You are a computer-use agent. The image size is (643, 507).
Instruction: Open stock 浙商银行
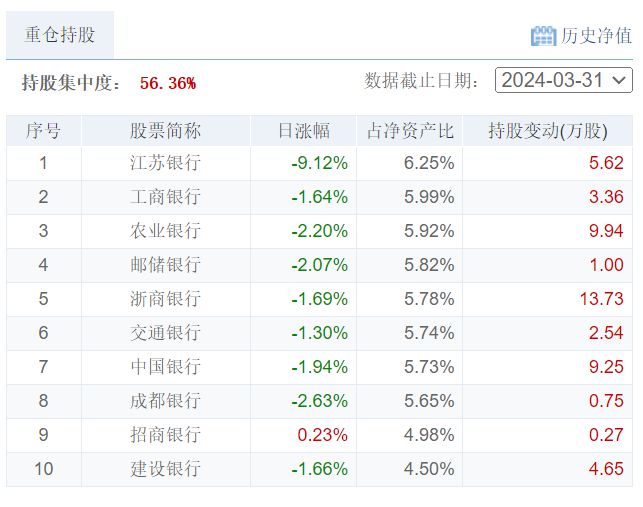pos(165,299)
